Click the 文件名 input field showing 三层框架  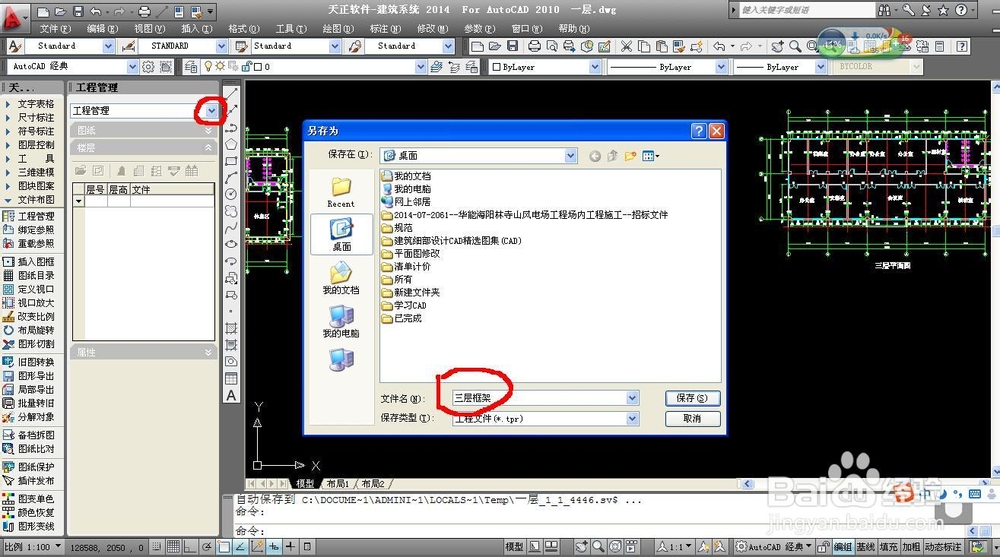pos(540,398)
